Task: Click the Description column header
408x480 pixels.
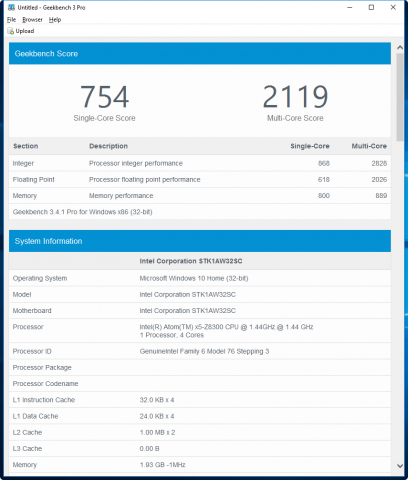Action: (108, 146)
